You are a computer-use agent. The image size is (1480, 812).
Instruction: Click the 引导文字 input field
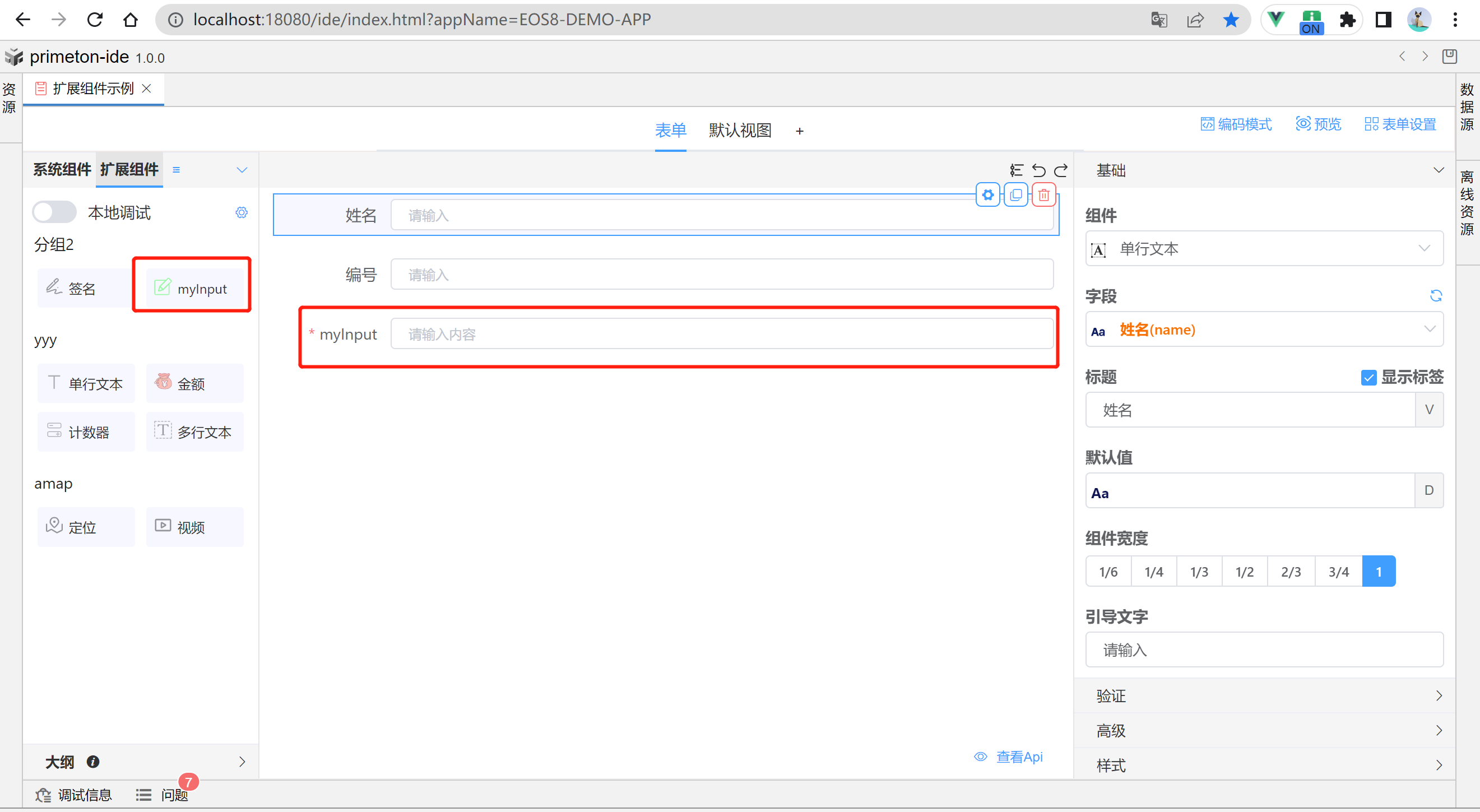pyautogui.click(x=1264, y=650)
